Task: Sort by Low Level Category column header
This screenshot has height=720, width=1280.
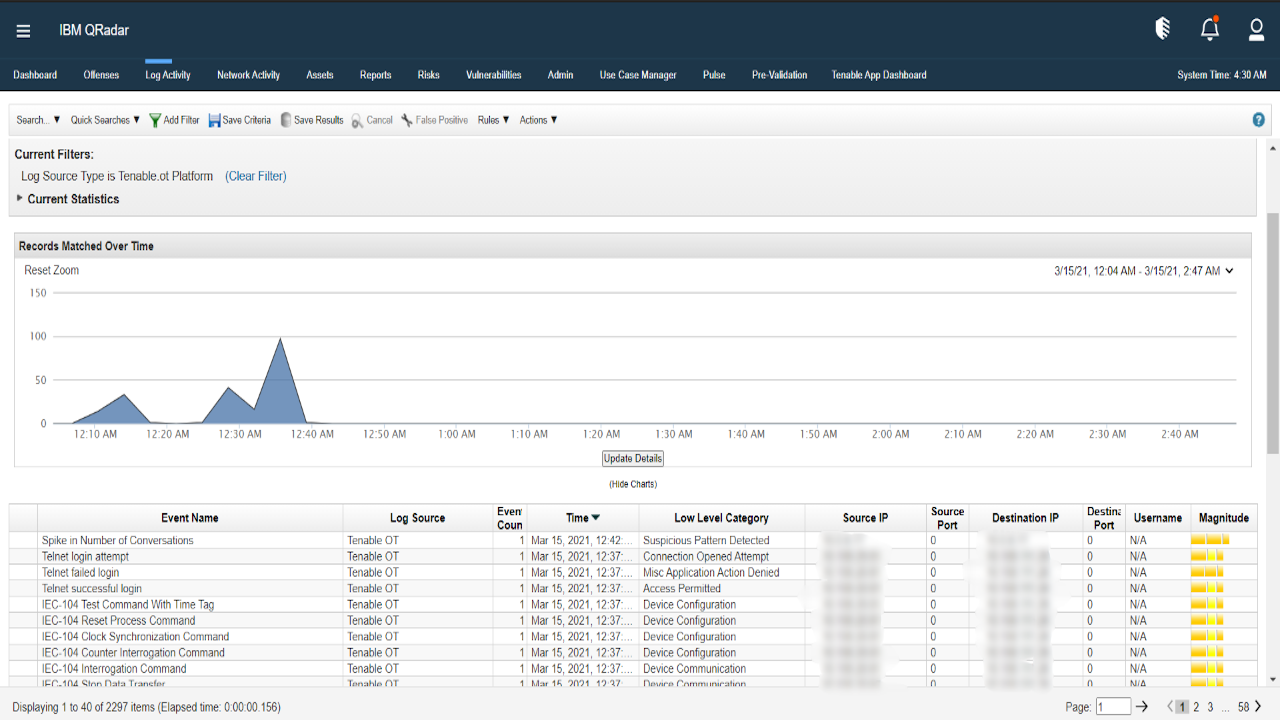Action: tap(721, 518)
